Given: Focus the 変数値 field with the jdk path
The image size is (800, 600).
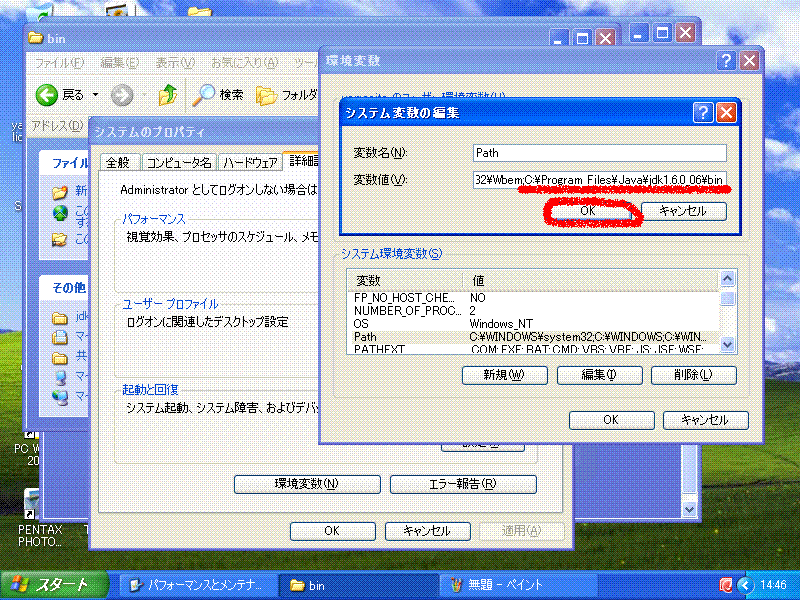Looking at the screenshot, I should pos(599,180).
